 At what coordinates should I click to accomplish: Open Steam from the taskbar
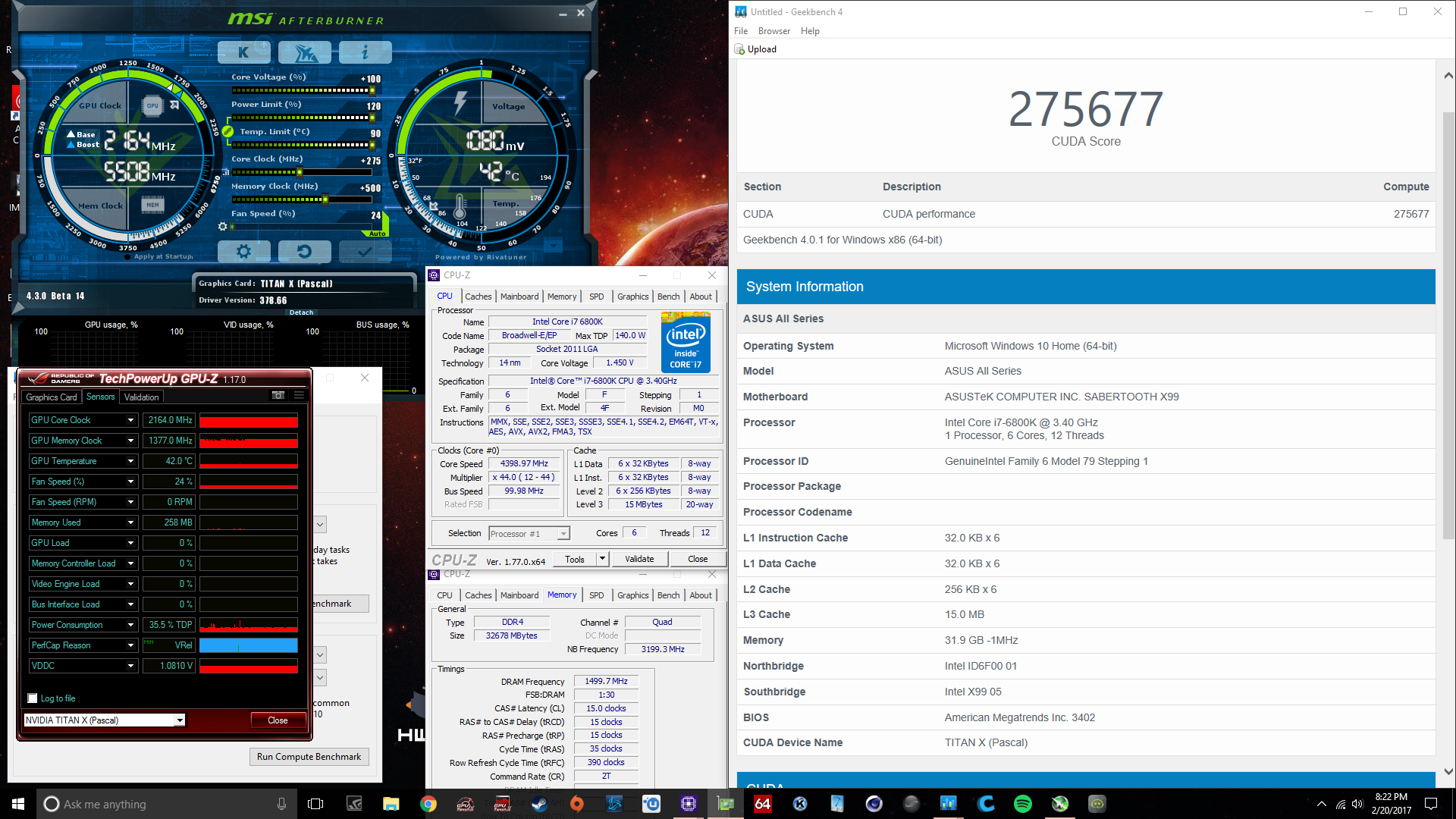pos(540,804)
